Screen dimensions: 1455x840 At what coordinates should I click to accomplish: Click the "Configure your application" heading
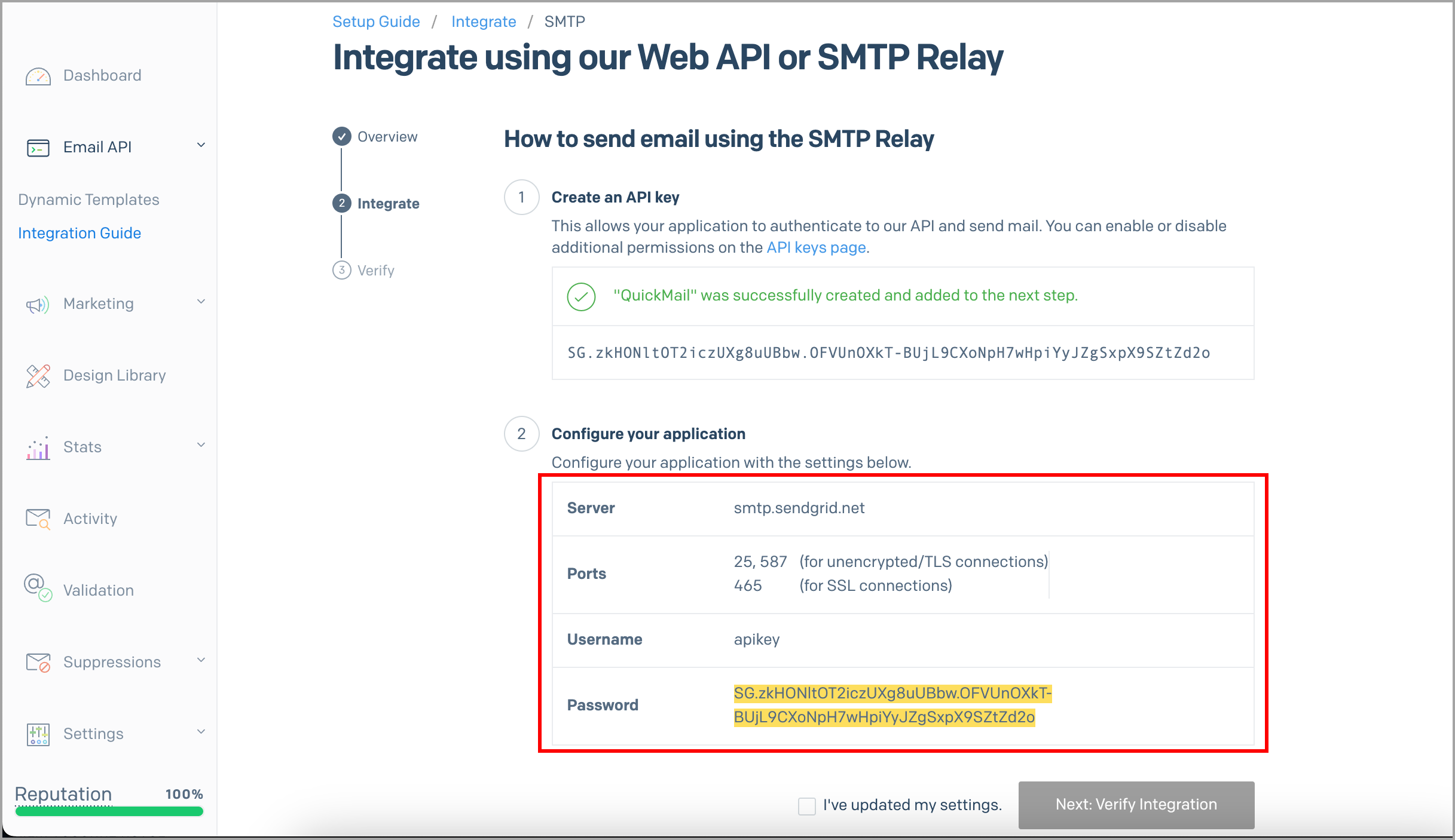[x=649, y=434]
